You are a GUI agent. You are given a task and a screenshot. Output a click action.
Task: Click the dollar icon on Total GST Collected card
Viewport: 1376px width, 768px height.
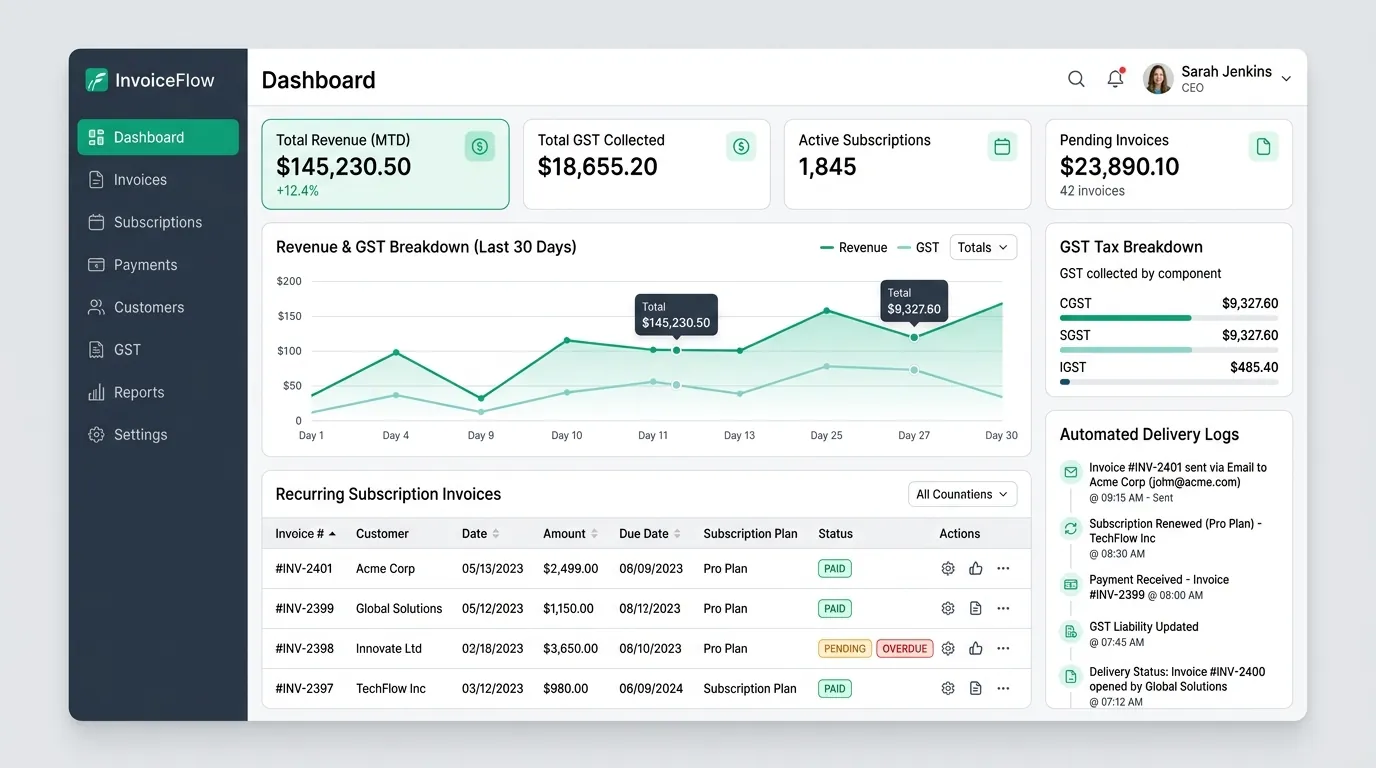click(x=741, y=147)
